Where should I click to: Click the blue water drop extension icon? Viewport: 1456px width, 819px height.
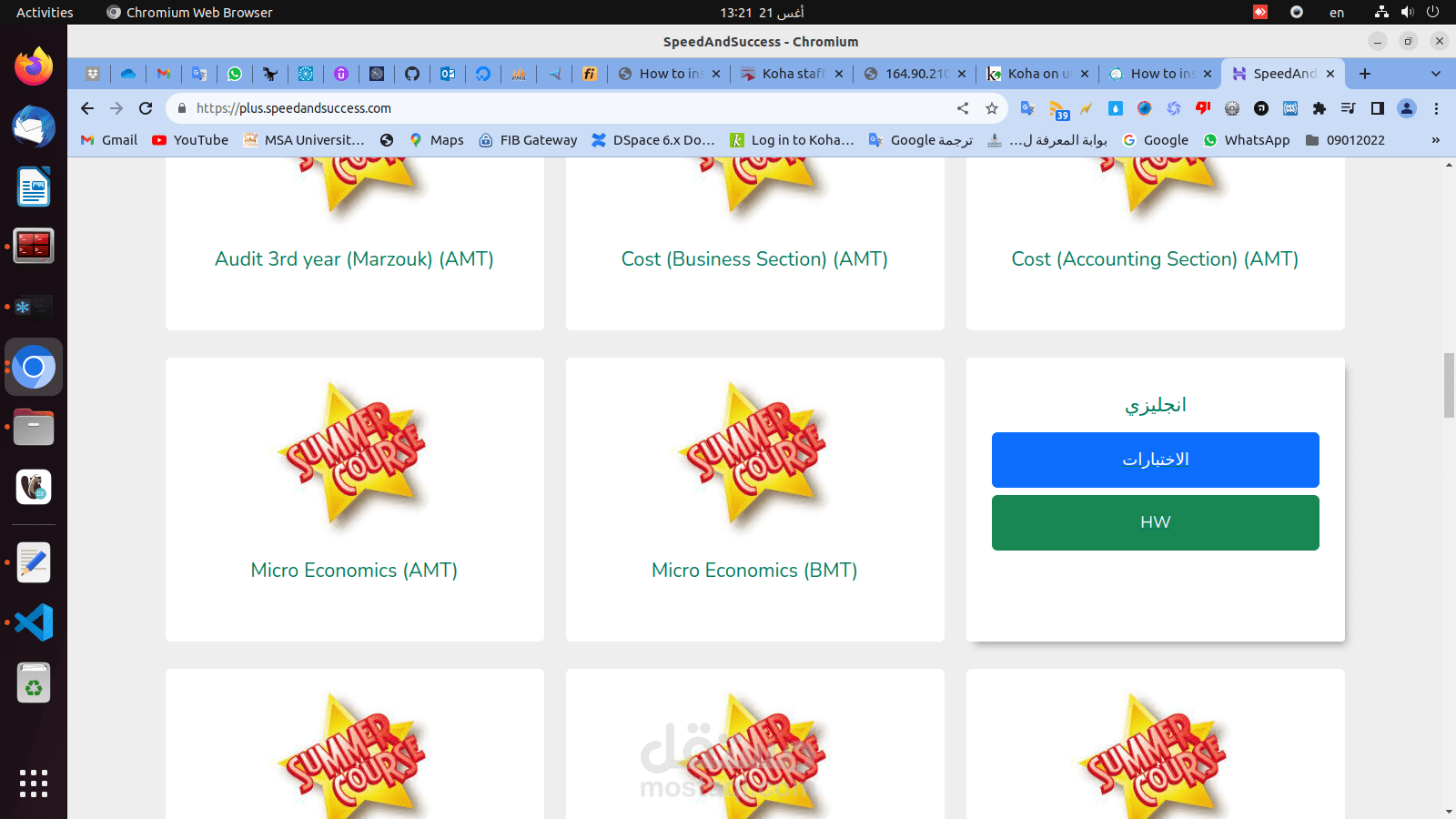click(x=1116, y=108)
